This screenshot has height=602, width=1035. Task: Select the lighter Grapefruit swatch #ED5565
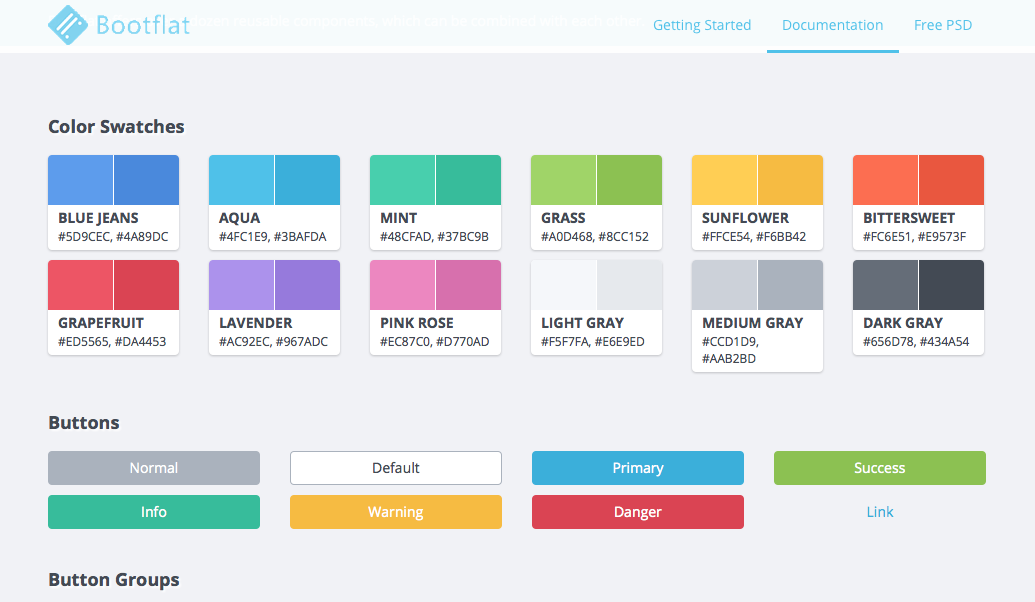tap(81, 285)
